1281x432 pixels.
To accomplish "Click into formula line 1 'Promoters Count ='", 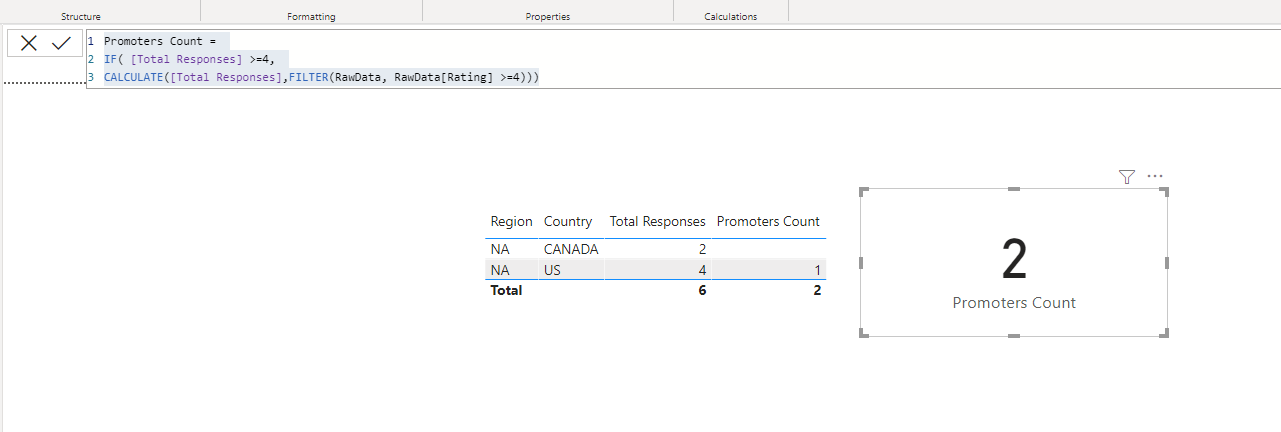I will pos(160,41).
